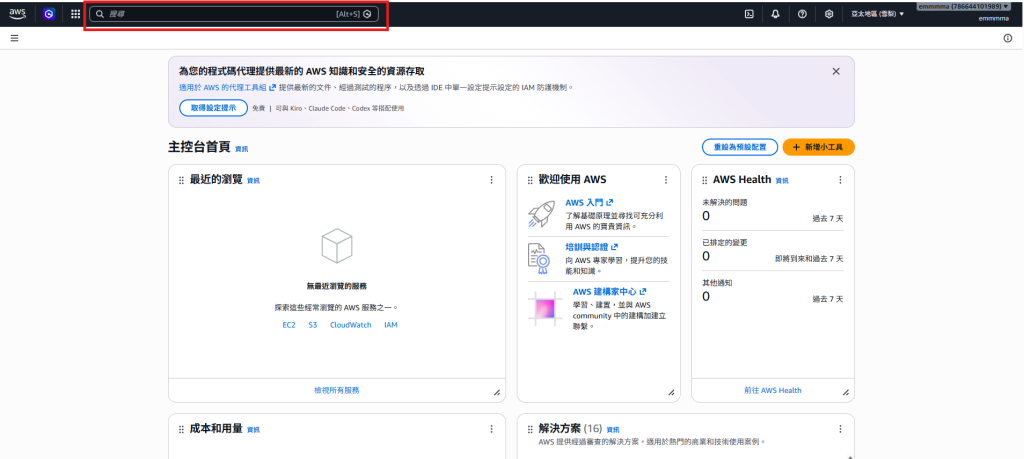The image size is (1024, 459).
Task: Open 解決方案 widget three-dot menu
Action: 840,429
